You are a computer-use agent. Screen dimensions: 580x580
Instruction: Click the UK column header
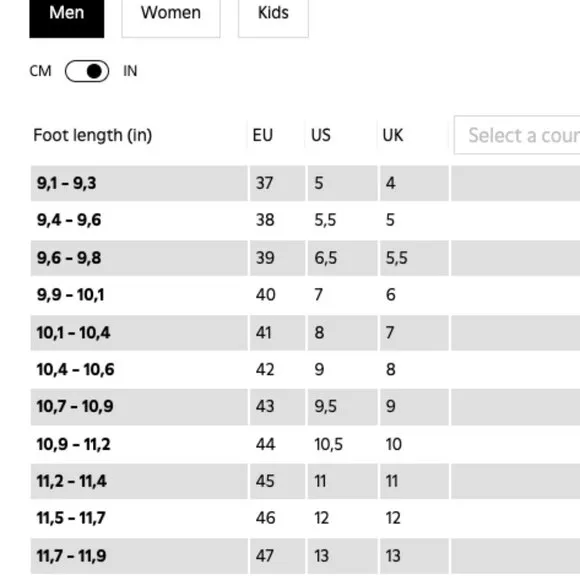pos(393,135)
